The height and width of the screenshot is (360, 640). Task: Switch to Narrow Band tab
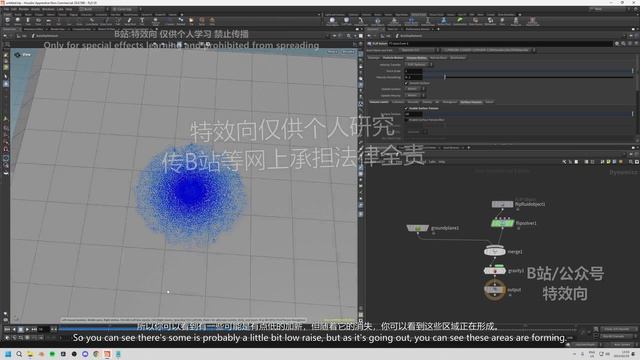(438, 58)
